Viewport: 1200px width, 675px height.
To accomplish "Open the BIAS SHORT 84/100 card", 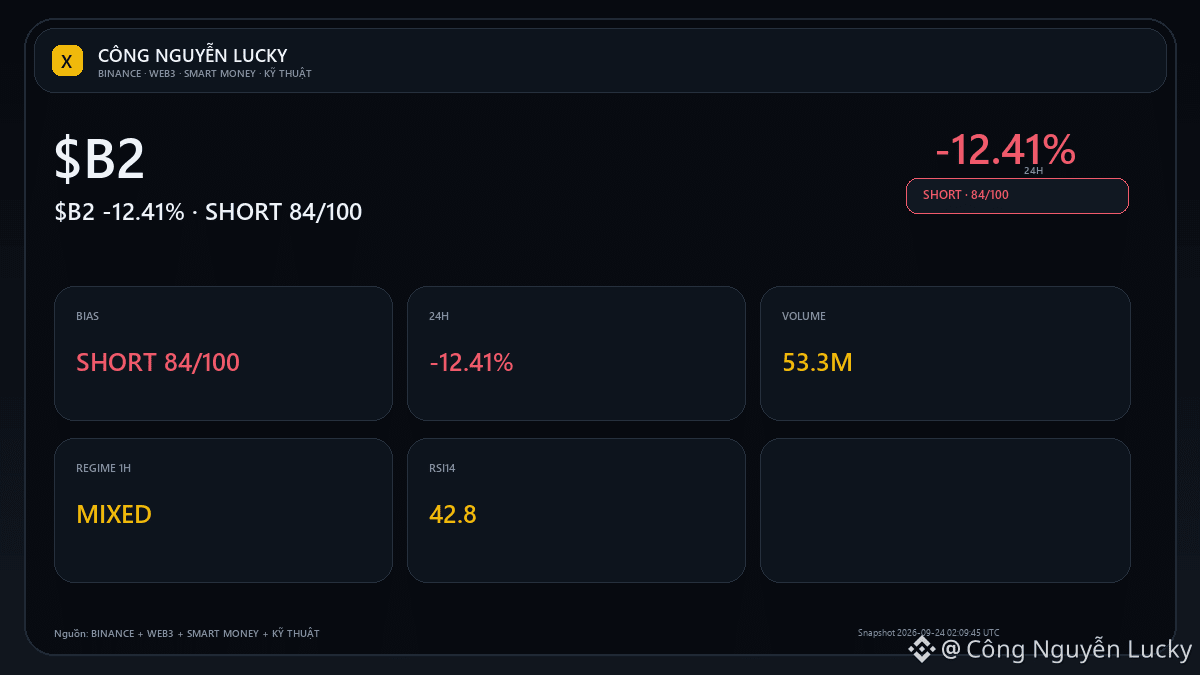I will click(223, 353).
